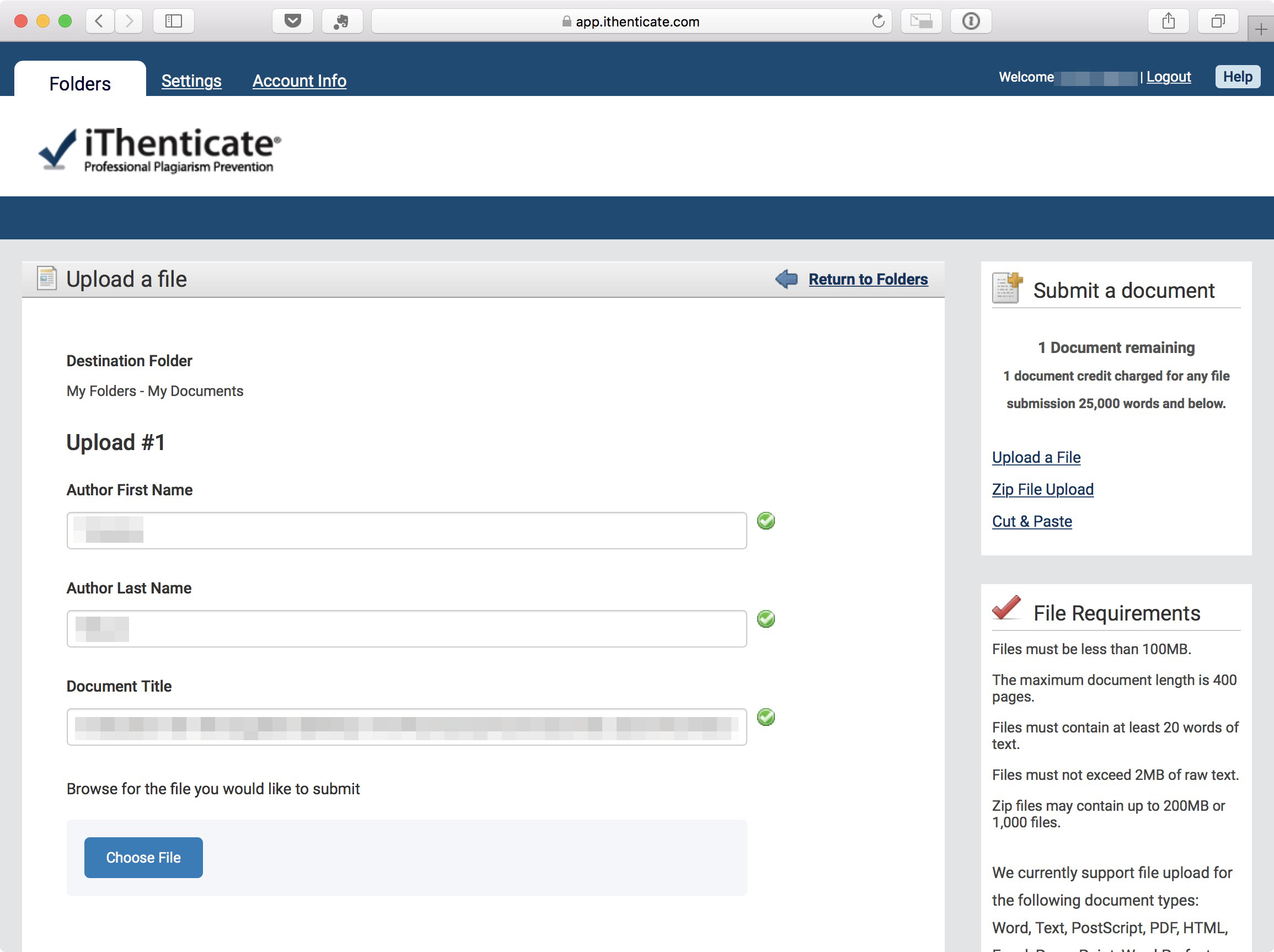Click the Help button
1274x952 pixels.
click(x=1237, y=77)
